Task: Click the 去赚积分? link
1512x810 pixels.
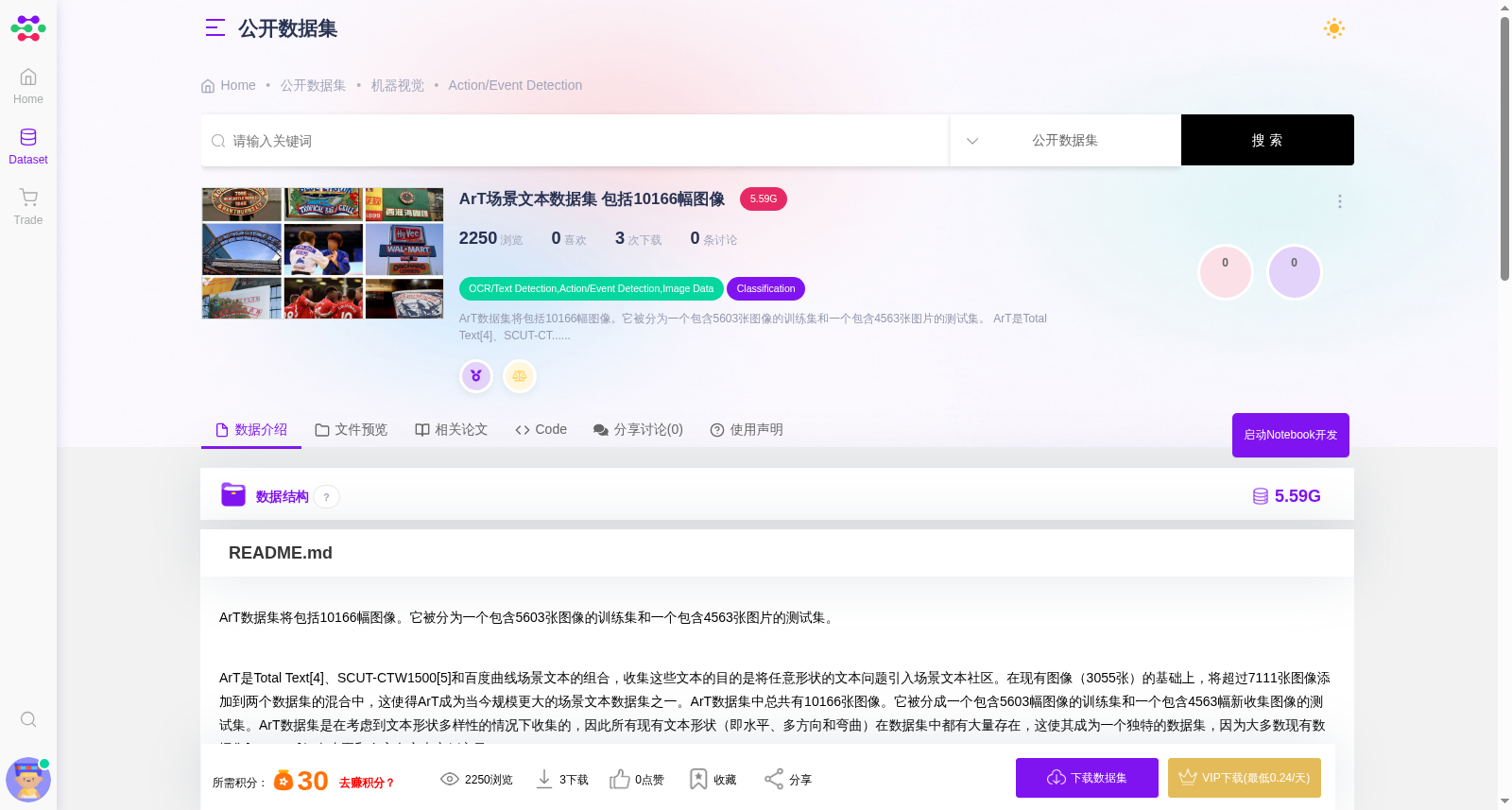Action: [367, 783]
